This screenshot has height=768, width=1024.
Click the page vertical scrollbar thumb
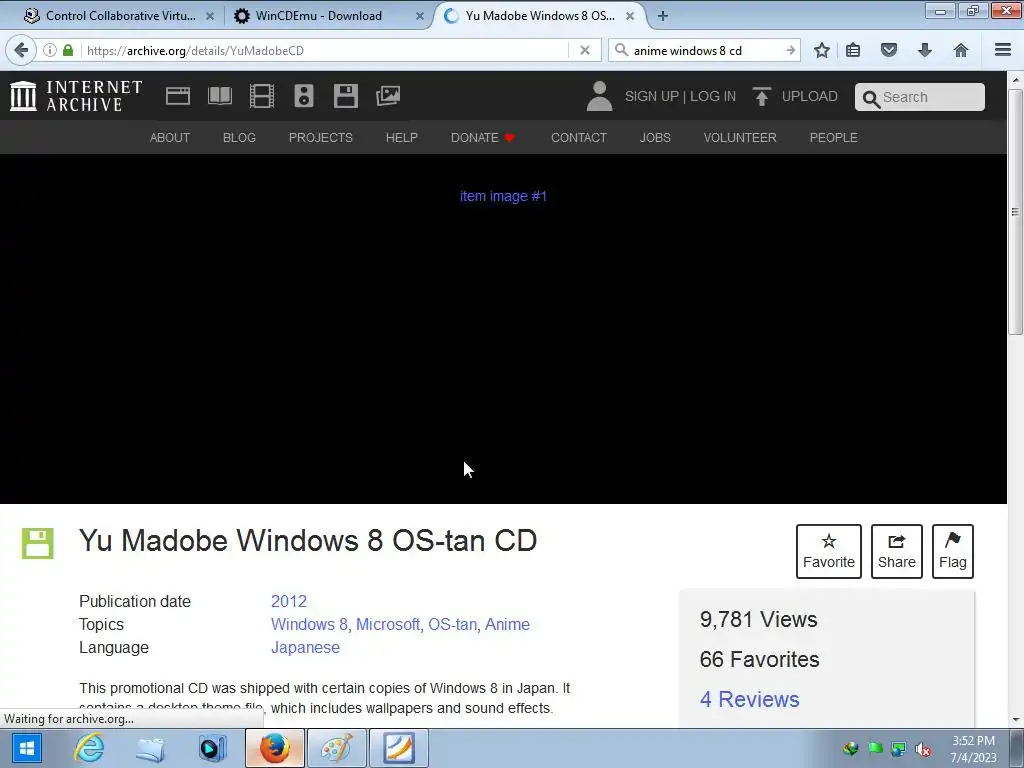pyautogui.click(x=1015, y=212)
